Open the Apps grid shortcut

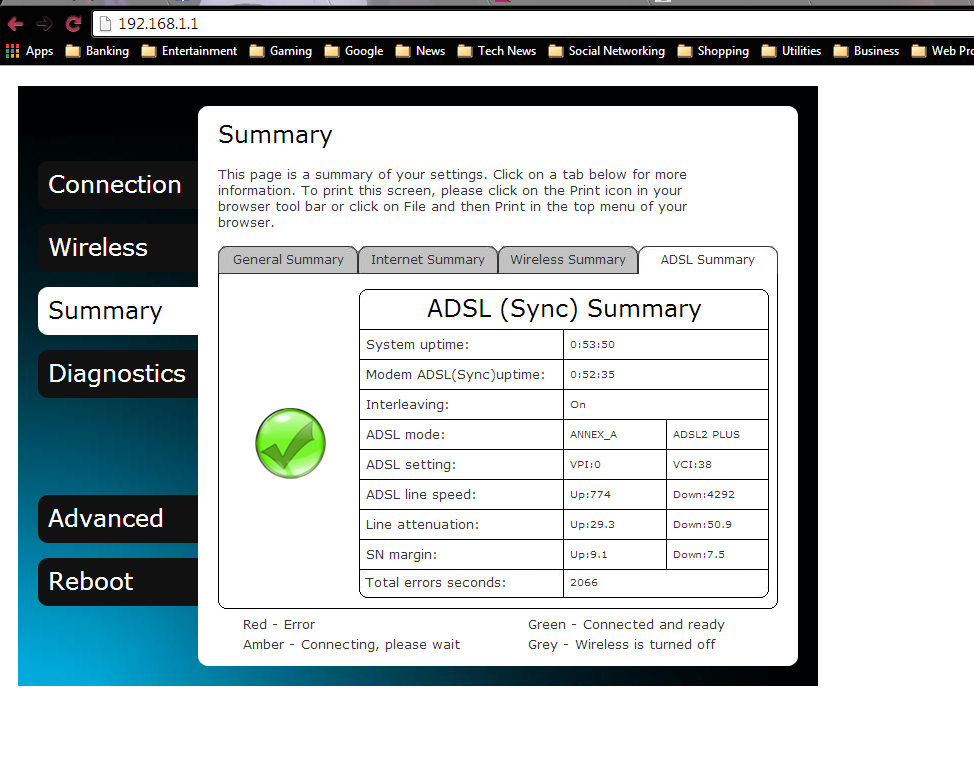(x=30, y=51)
